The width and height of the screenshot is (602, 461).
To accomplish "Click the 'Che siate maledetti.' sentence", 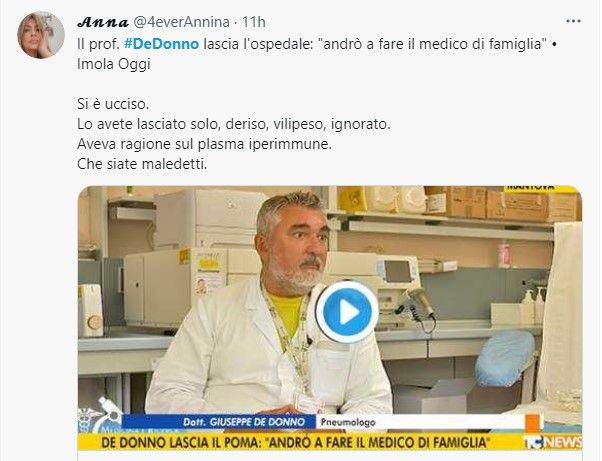I will (142, 164).
